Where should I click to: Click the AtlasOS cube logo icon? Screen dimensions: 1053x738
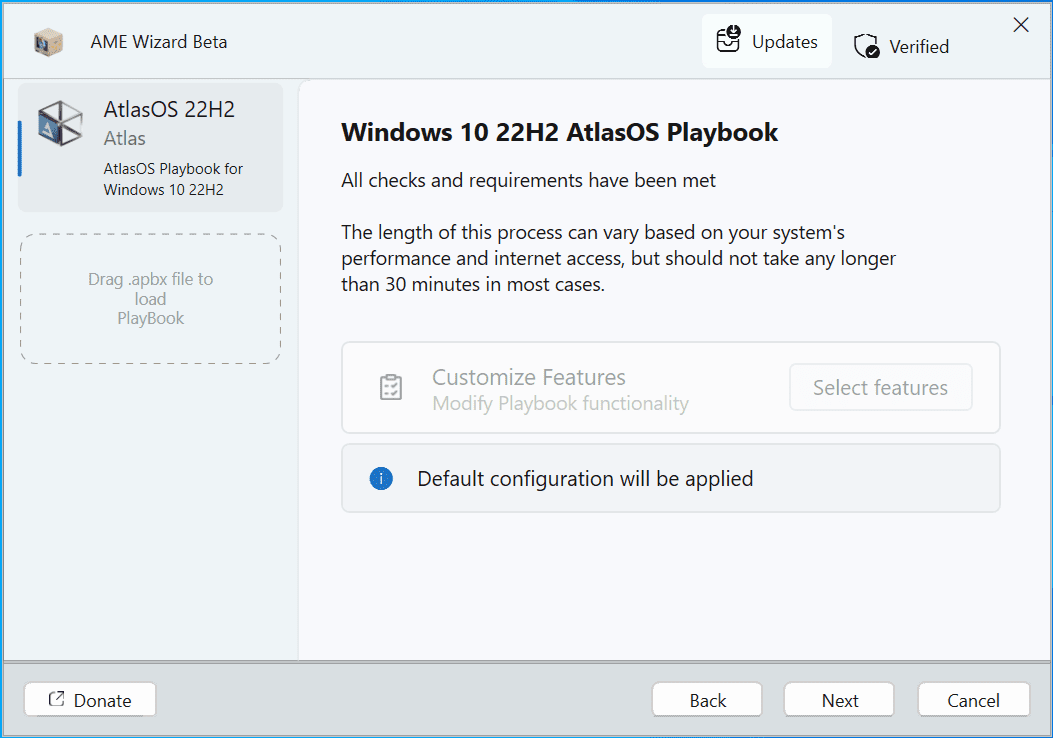tap(60, 123)
